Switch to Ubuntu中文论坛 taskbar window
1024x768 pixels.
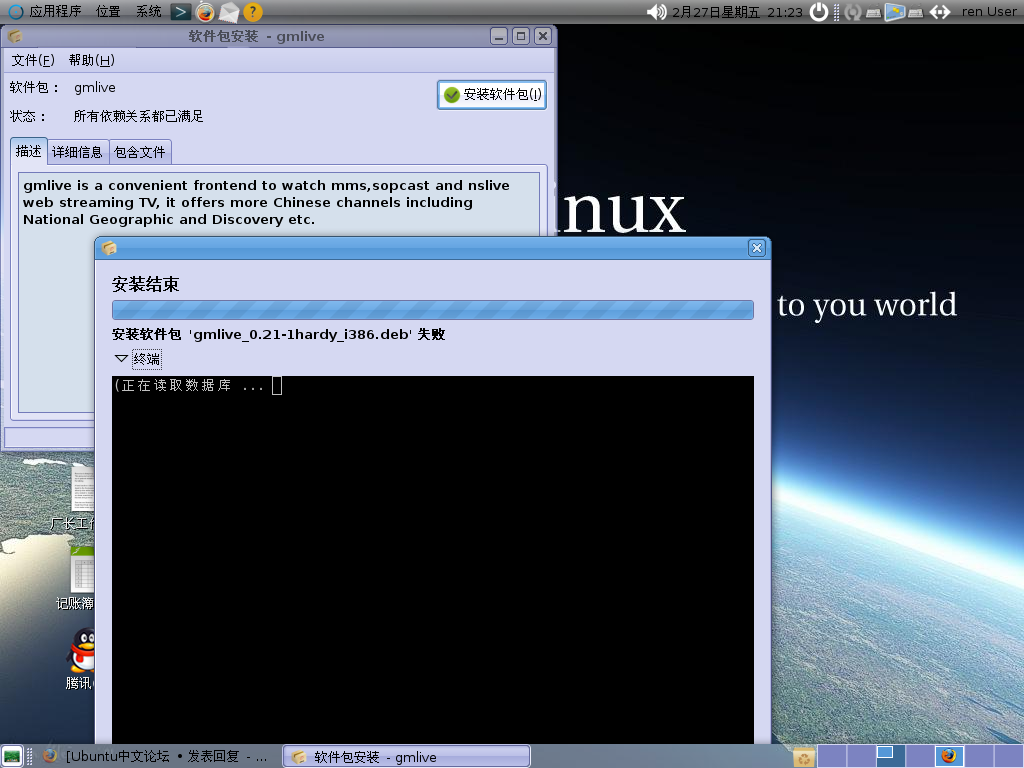point(157,757)
